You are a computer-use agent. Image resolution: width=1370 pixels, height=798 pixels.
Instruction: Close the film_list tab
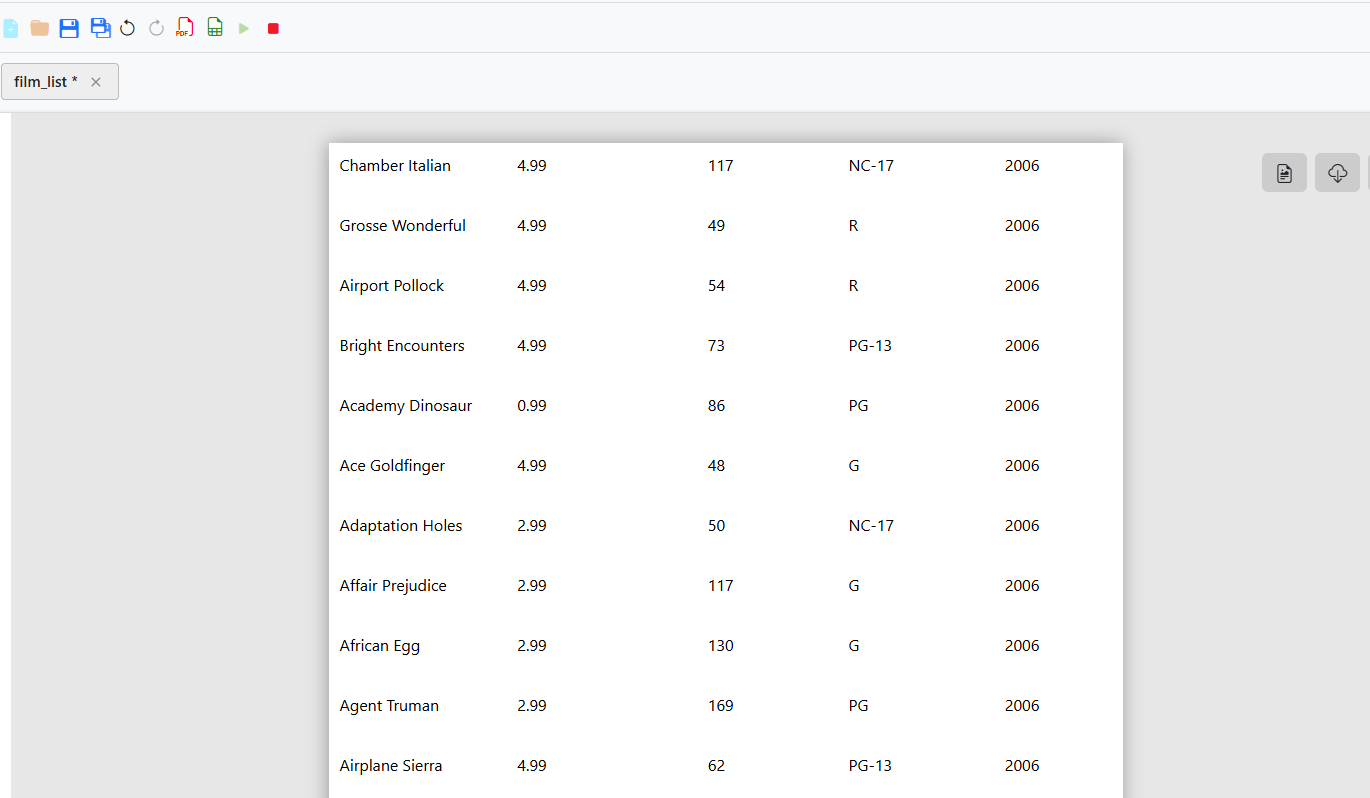pyautogui.click(x=96, y=82)
